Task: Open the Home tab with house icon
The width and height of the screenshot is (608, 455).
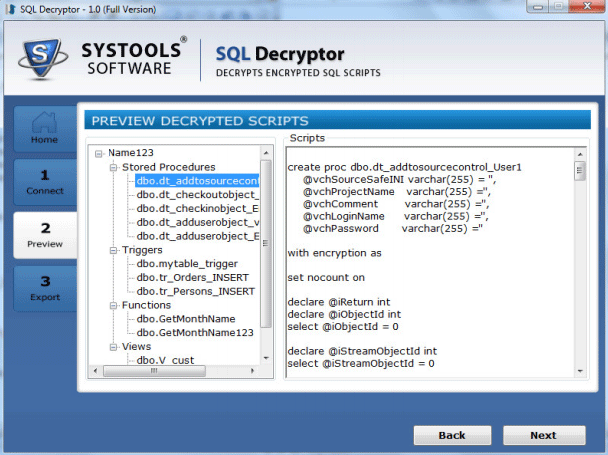Action: 45,128
